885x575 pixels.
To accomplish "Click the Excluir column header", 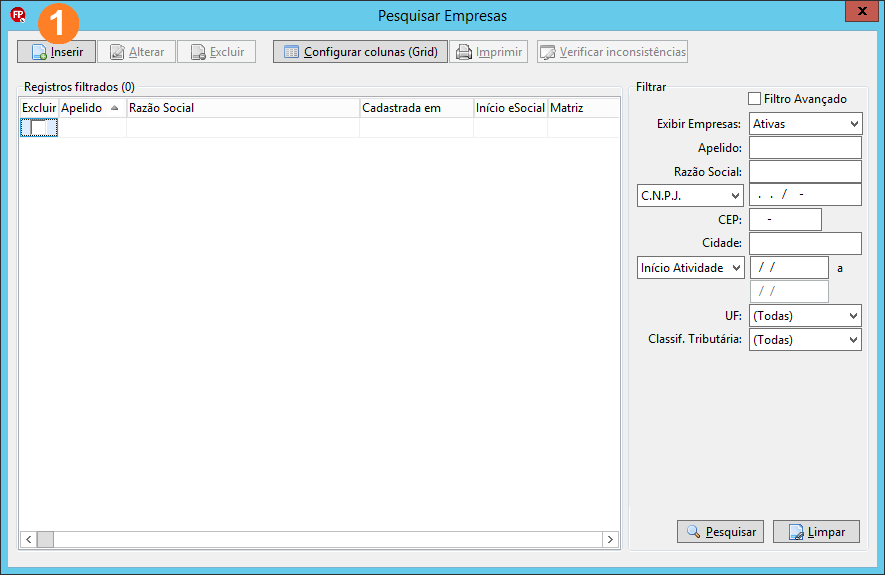I will [39, 108].
